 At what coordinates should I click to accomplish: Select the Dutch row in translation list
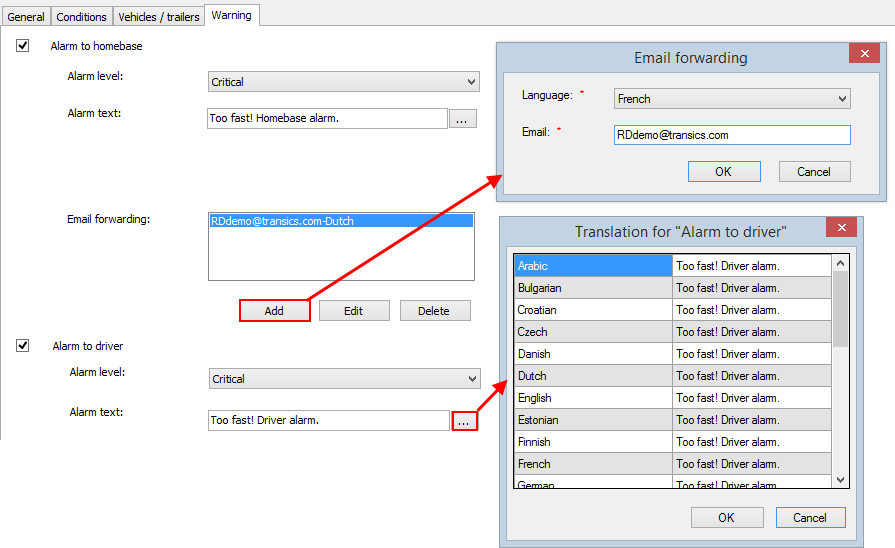[592, 376]
